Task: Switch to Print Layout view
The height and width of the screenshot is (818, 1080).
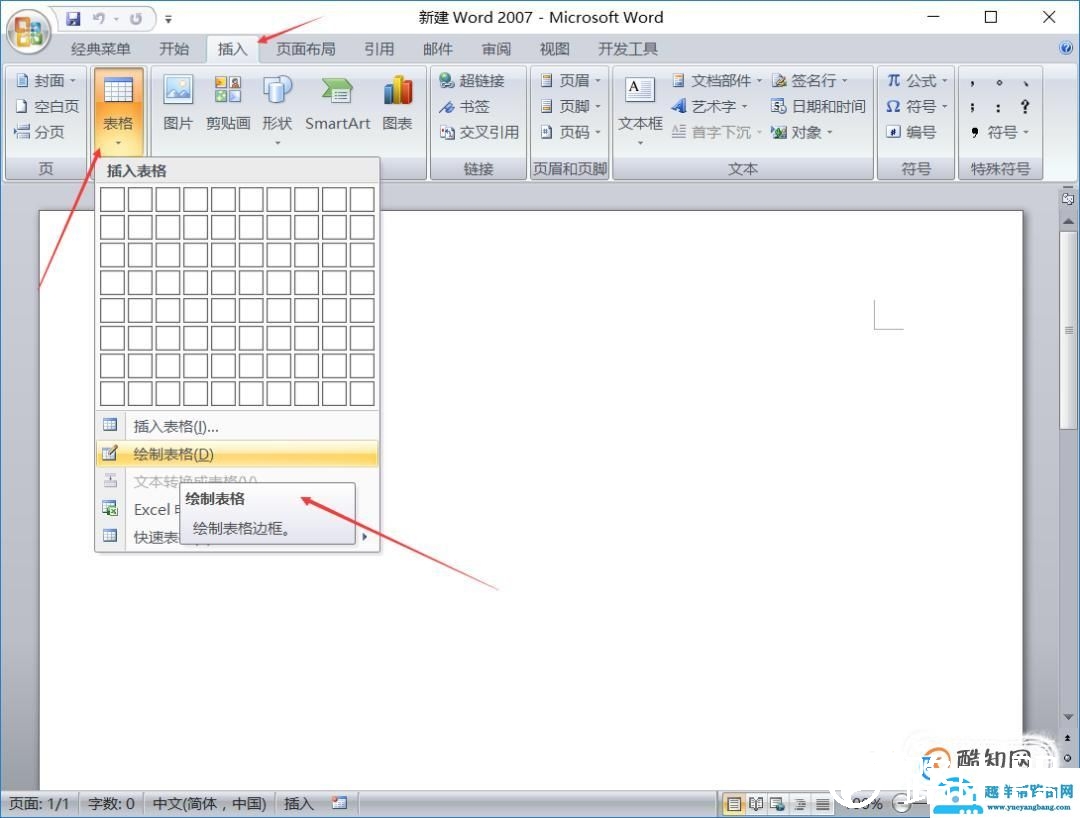Action: (x=734, y=804)
